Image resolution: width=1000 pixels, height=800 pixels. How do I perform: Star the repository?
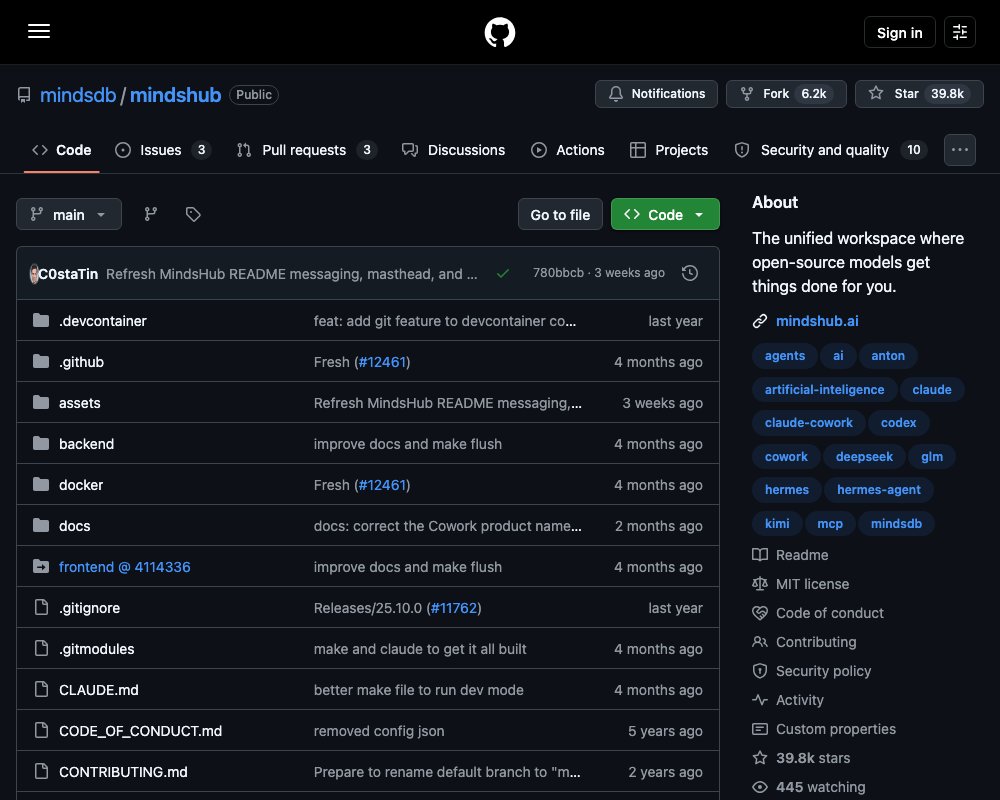pos(919,94)
